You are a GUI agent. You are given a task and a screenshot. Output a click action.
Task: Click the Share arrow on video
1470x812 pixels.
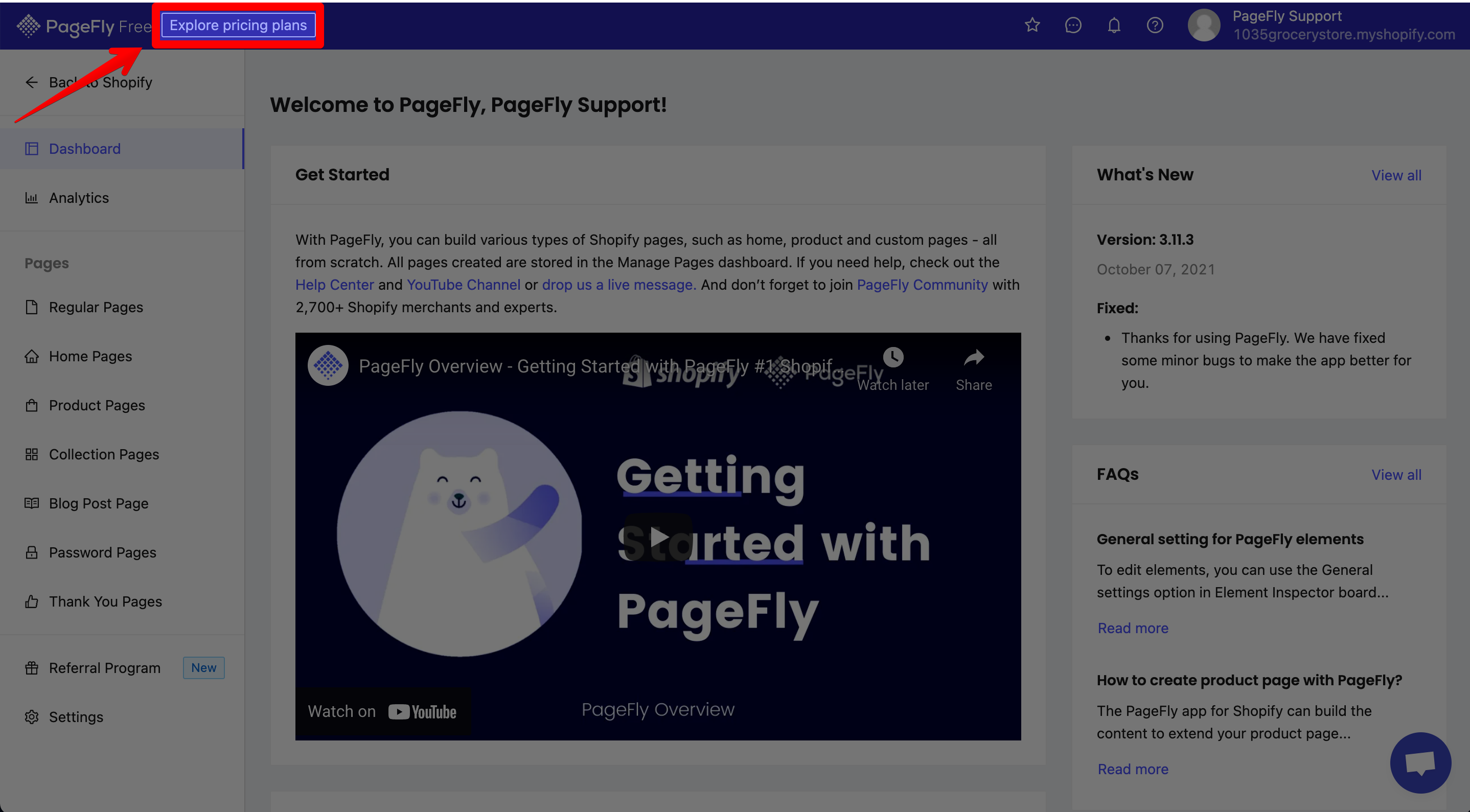coord(974,358)
